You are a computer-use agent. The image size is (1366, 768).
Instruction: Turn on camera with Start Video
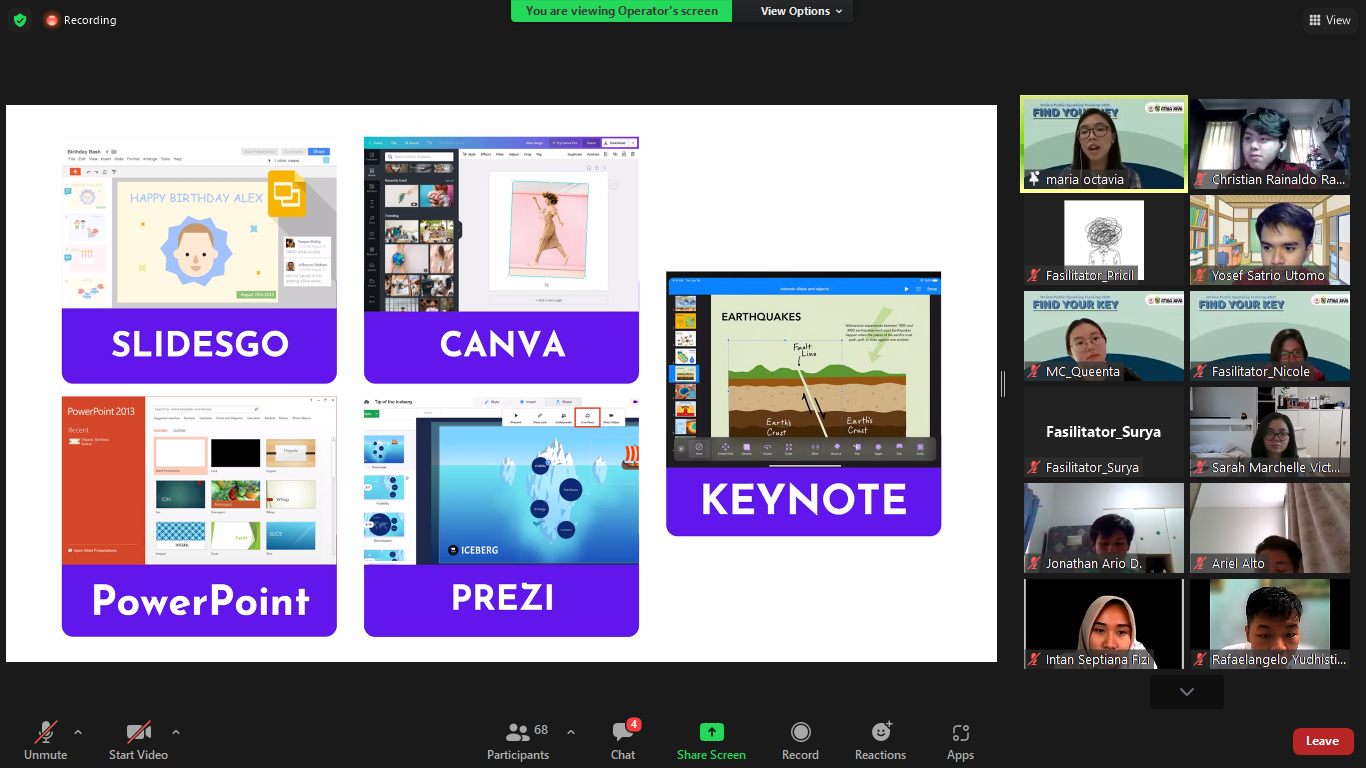[138, 740]
